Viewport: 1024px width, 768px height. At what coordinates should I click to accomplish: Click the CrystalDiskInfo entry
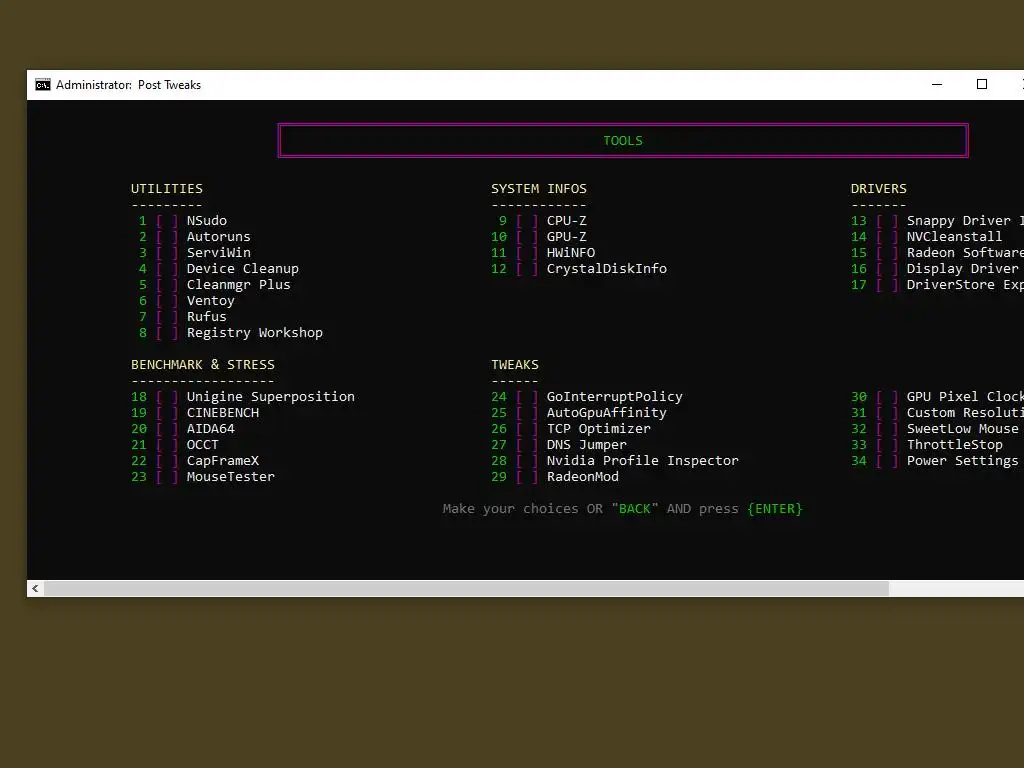coord(607,268)
